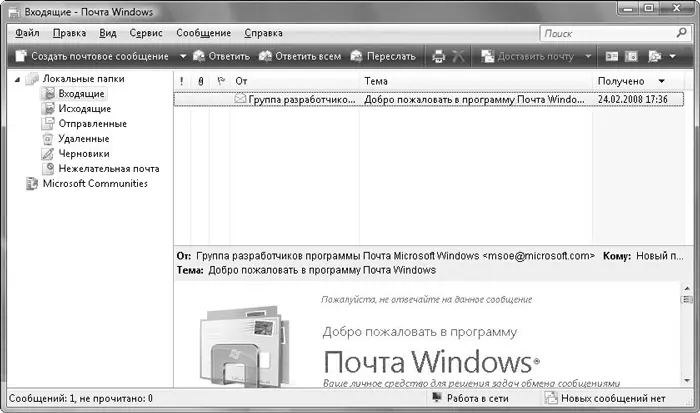Image resolution: width=700 pixels, height=413 pixels.
Task: Click Ответить всем in toolbar
Action: pyautogui.click(x=300, y=56)
